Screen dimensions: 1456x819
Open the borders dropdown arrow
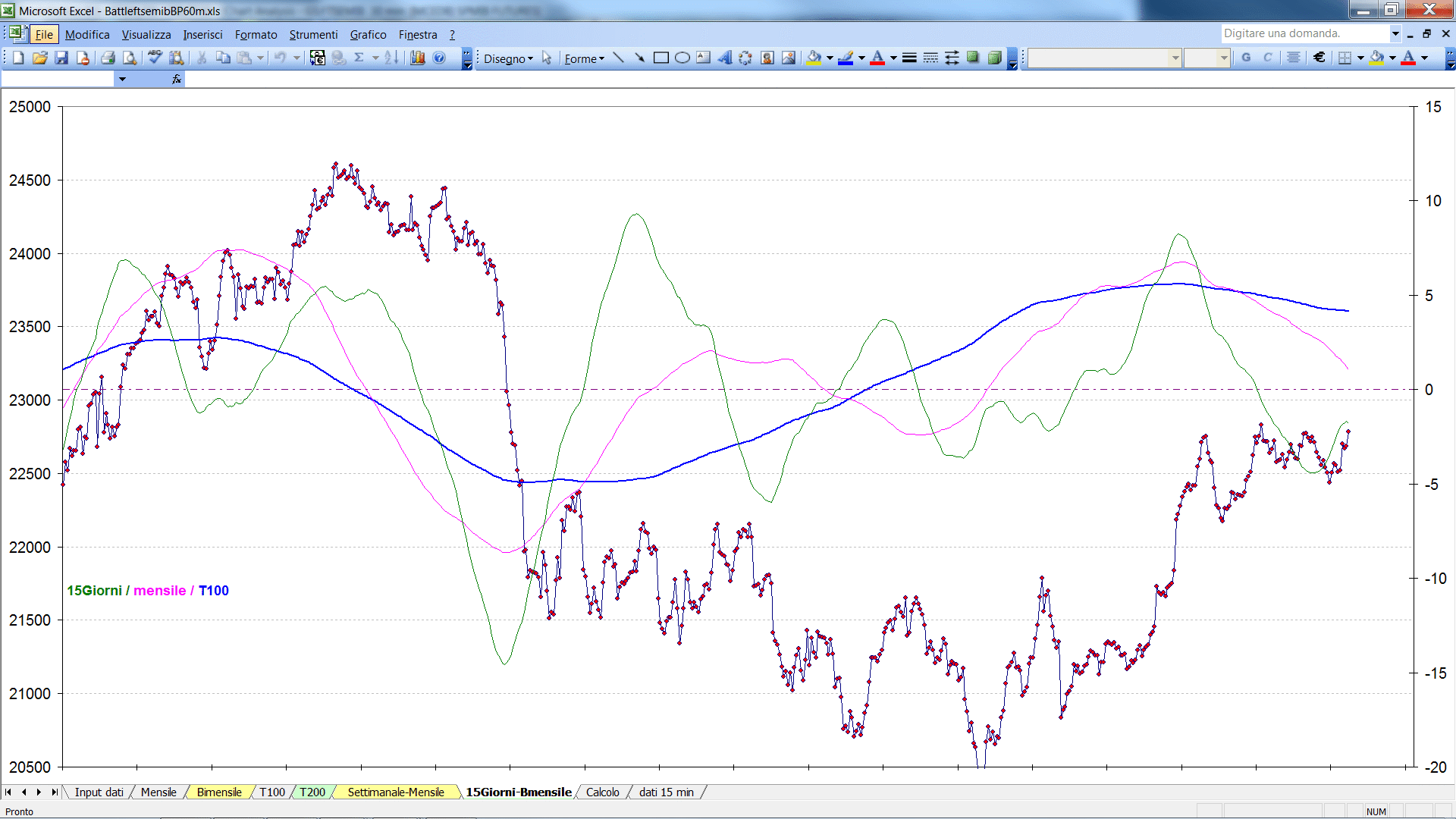point(1360,58)
